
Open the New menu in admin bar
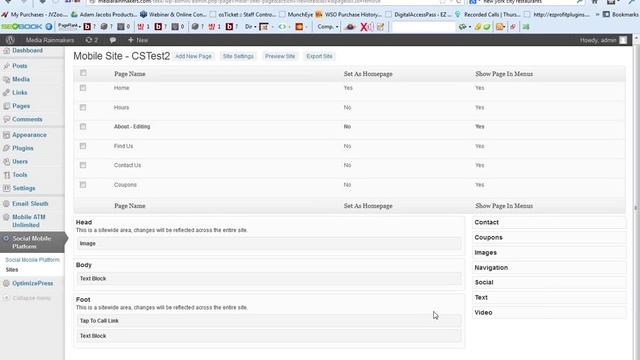pyautogui.click(x=138, y=40)
